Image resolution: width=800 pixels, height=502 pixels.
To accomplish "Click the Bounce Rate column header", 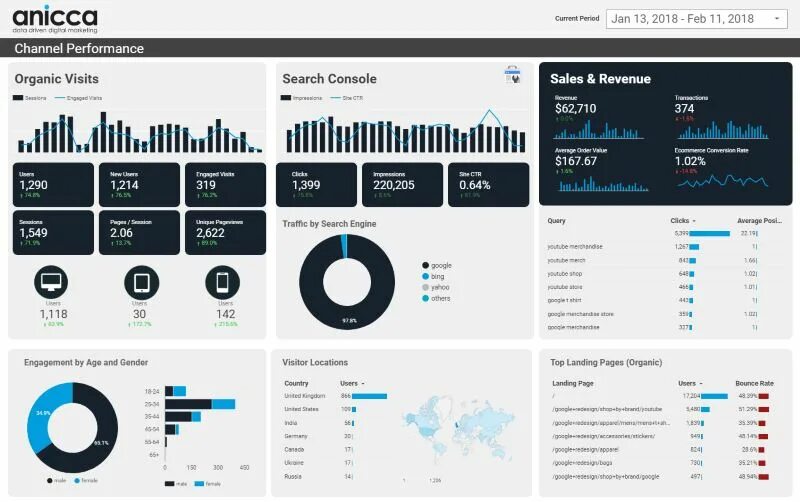I will pyautogui.click(x=755, y=383).
